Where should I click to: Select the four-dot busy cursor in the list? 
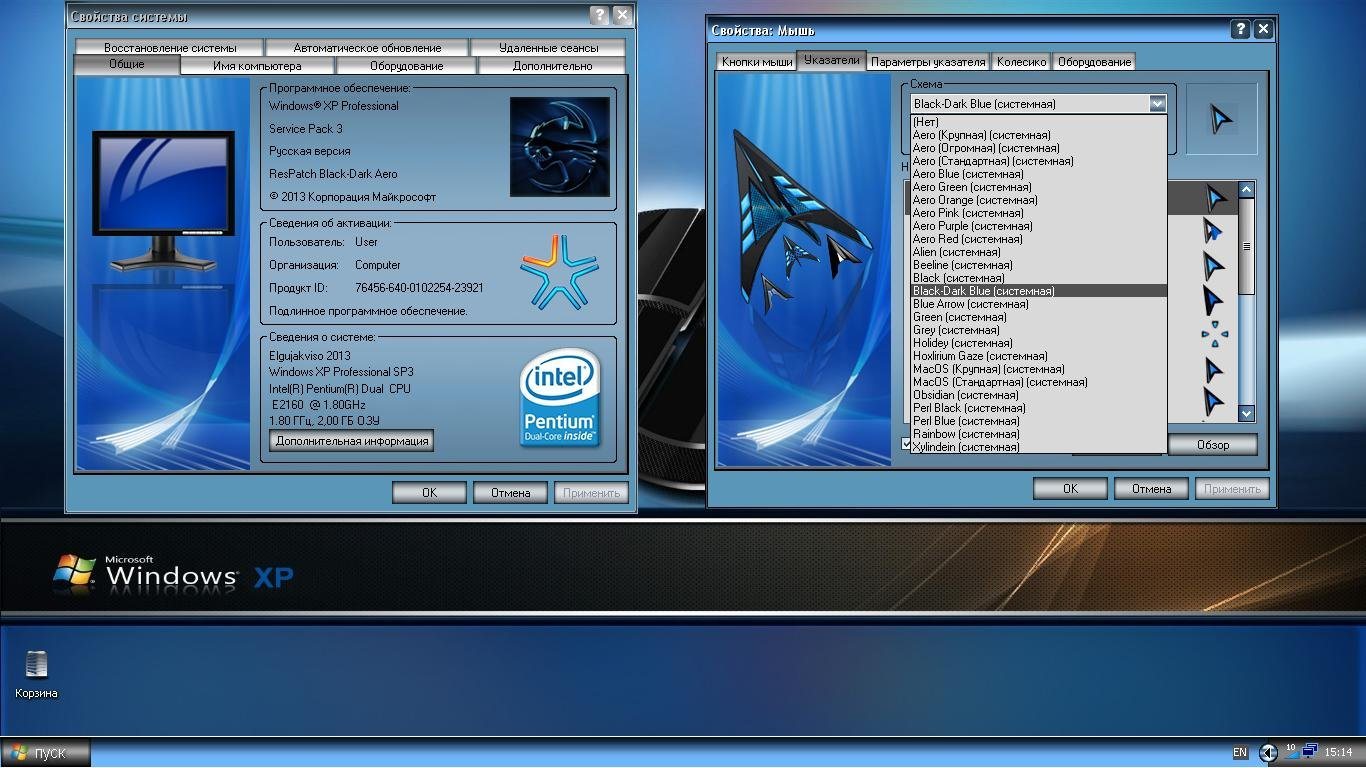1214,334
